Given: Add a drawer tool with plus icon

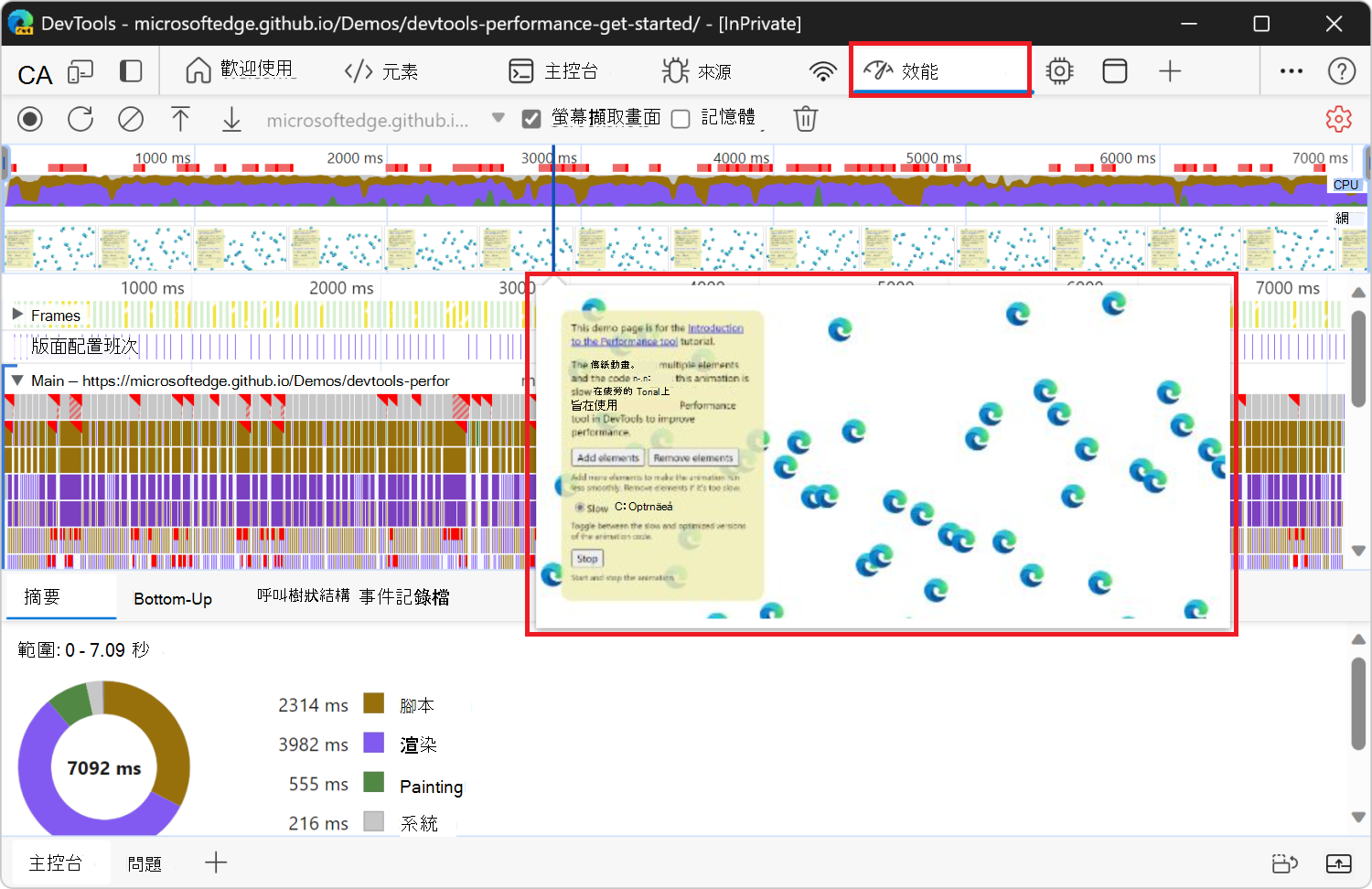Looking at the screenshot, I should point(216,862).
